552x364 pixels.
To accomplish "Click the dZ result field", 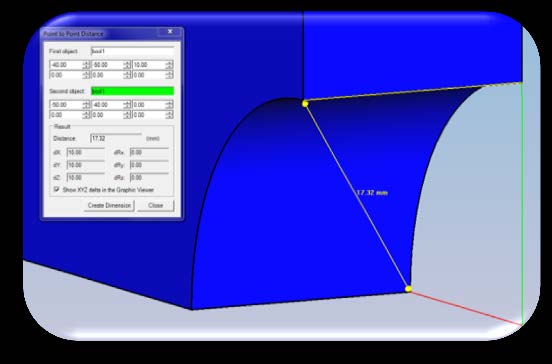I will 86,177.
